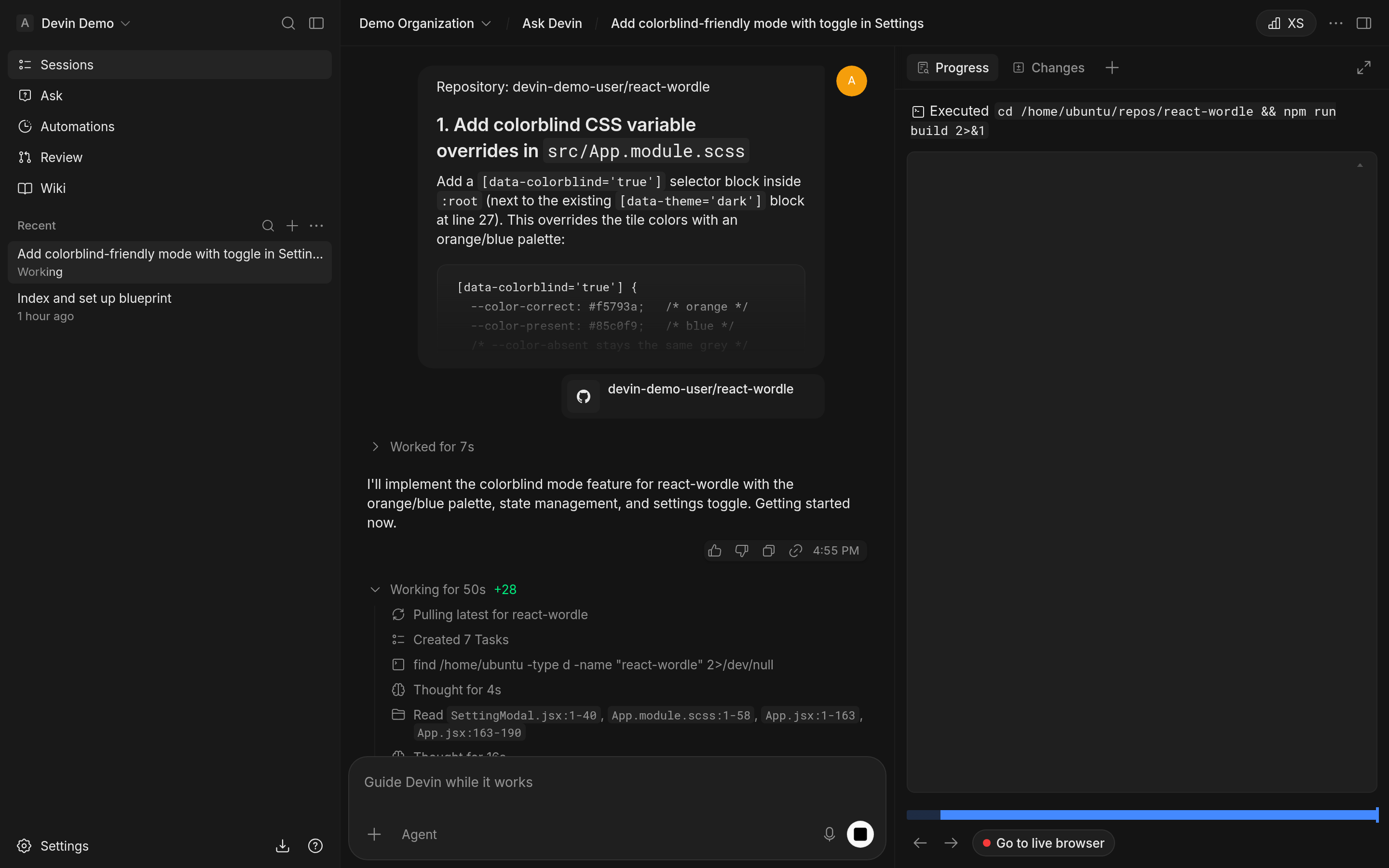Image resolution: width=1389 pixels, height=868 pixels.
Task: Open App.jsx:163-190 file reference
Action: pyautogui.click(x=469, y=733)
